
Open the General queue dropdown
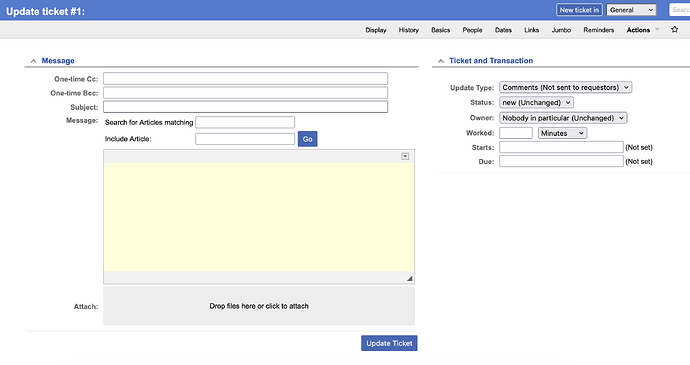(631, 10)
